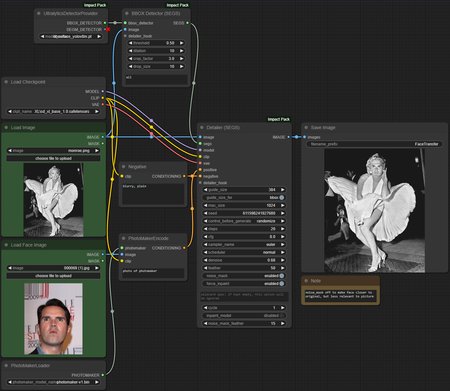Click choose file to upload in Load Face Image
Image resolution: width=450 pixels, height=391 pixels.
pyautogui.click(x=53, y=276)
